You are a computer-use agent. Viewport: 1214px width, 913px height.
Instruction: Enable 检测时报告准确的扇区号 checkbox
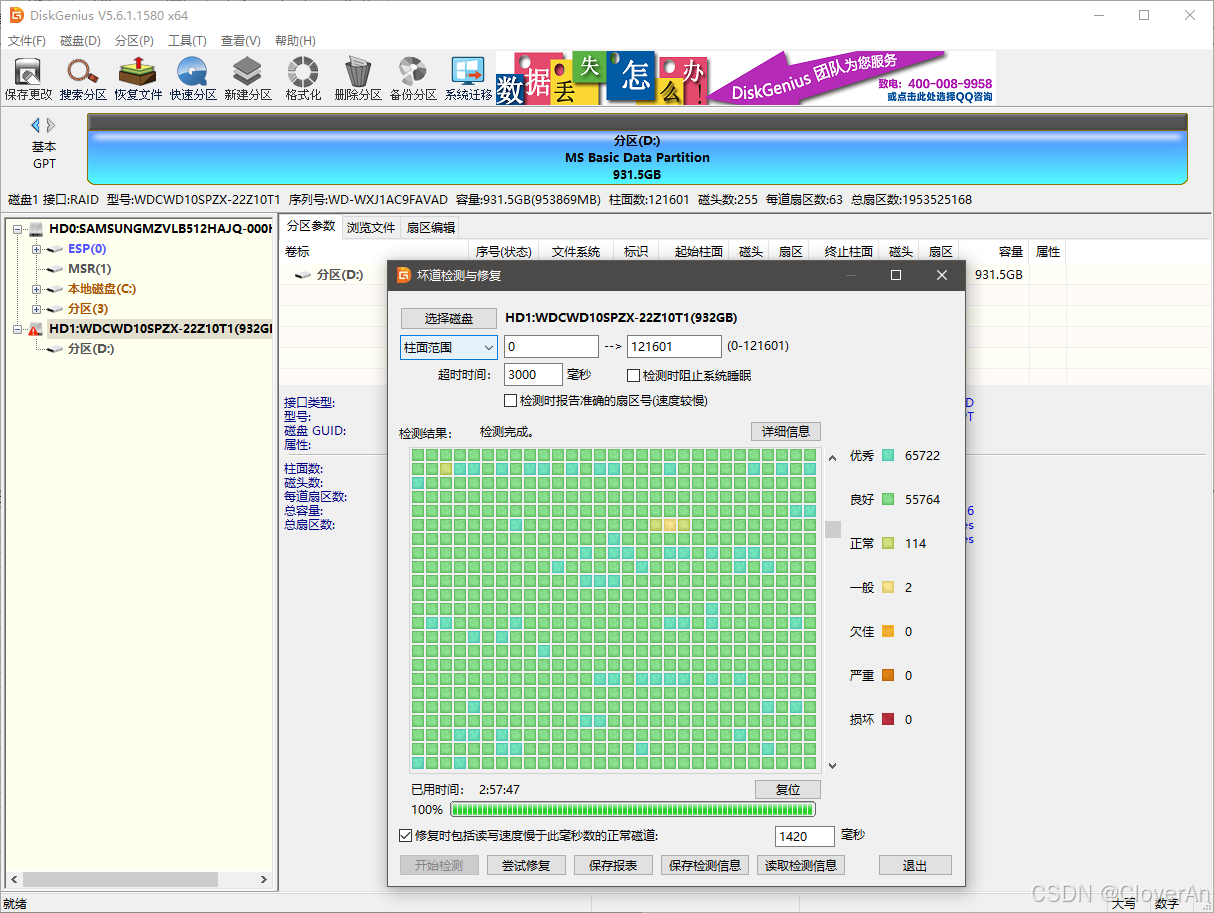pyautogui.click(x=511, y=400)
